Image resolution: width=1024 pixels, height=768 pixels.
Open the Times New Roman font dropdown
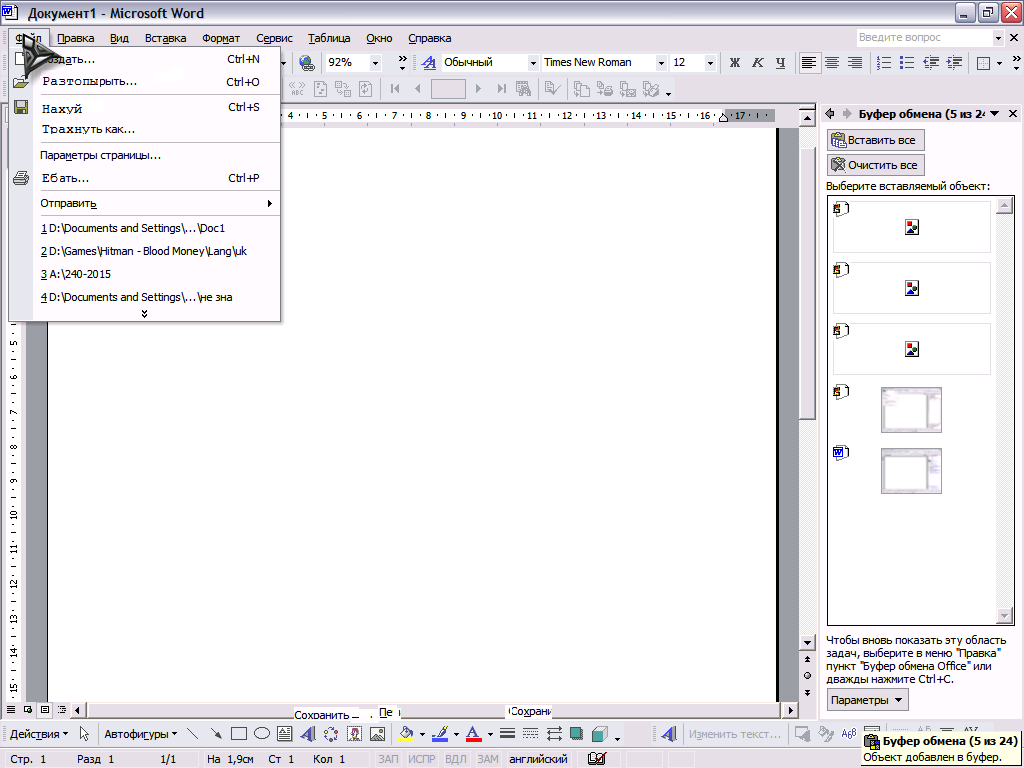point(661,63)
